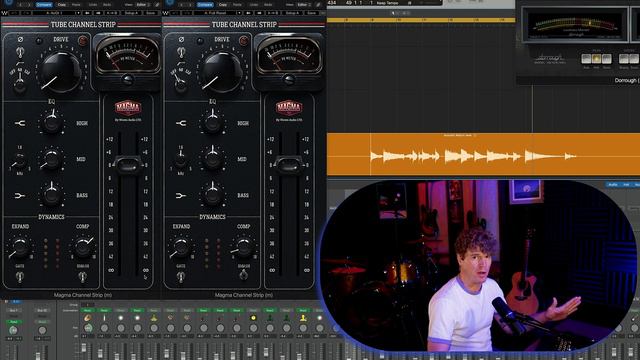Click the high-pass filter slope icon on left strip
This screenshot has height=360, width=640.
point(20,64)
